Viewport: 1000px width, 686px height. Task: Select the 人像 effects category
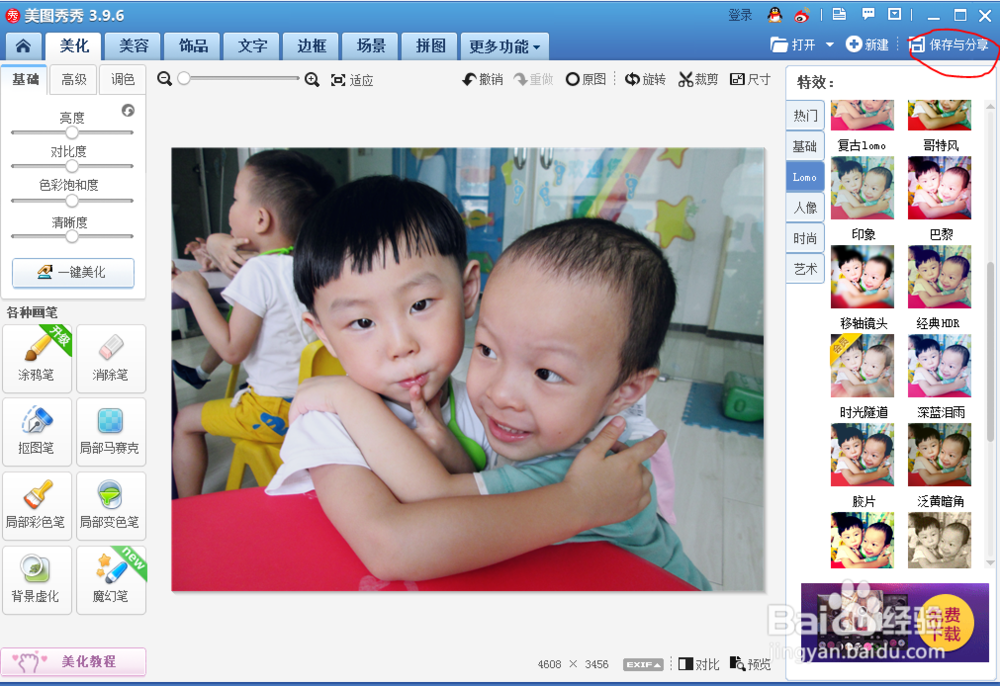coord(805,207)
